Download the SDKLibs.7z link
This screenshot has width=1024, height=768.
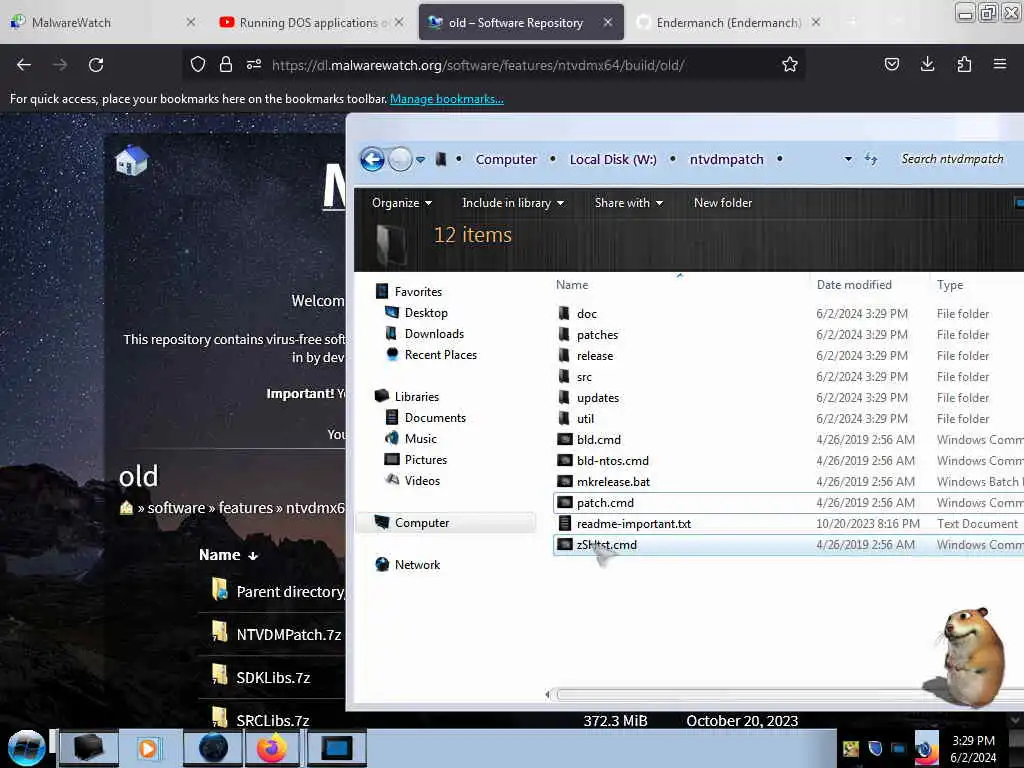pos(273,678)
